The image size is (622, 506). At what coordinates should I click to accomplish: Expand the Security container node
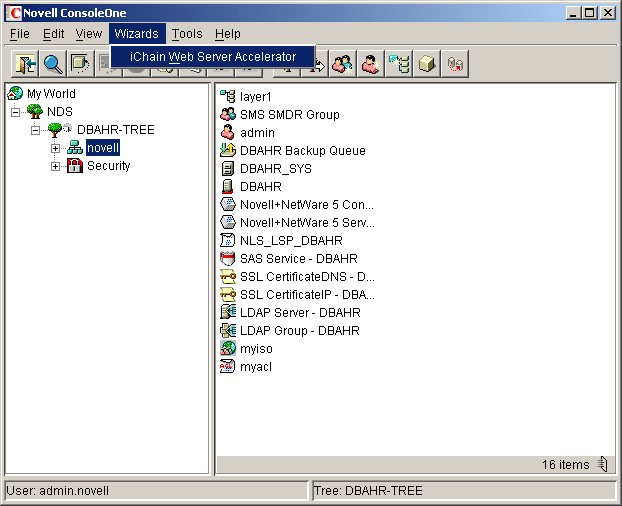pyautogui.click(x=55, y=166)
